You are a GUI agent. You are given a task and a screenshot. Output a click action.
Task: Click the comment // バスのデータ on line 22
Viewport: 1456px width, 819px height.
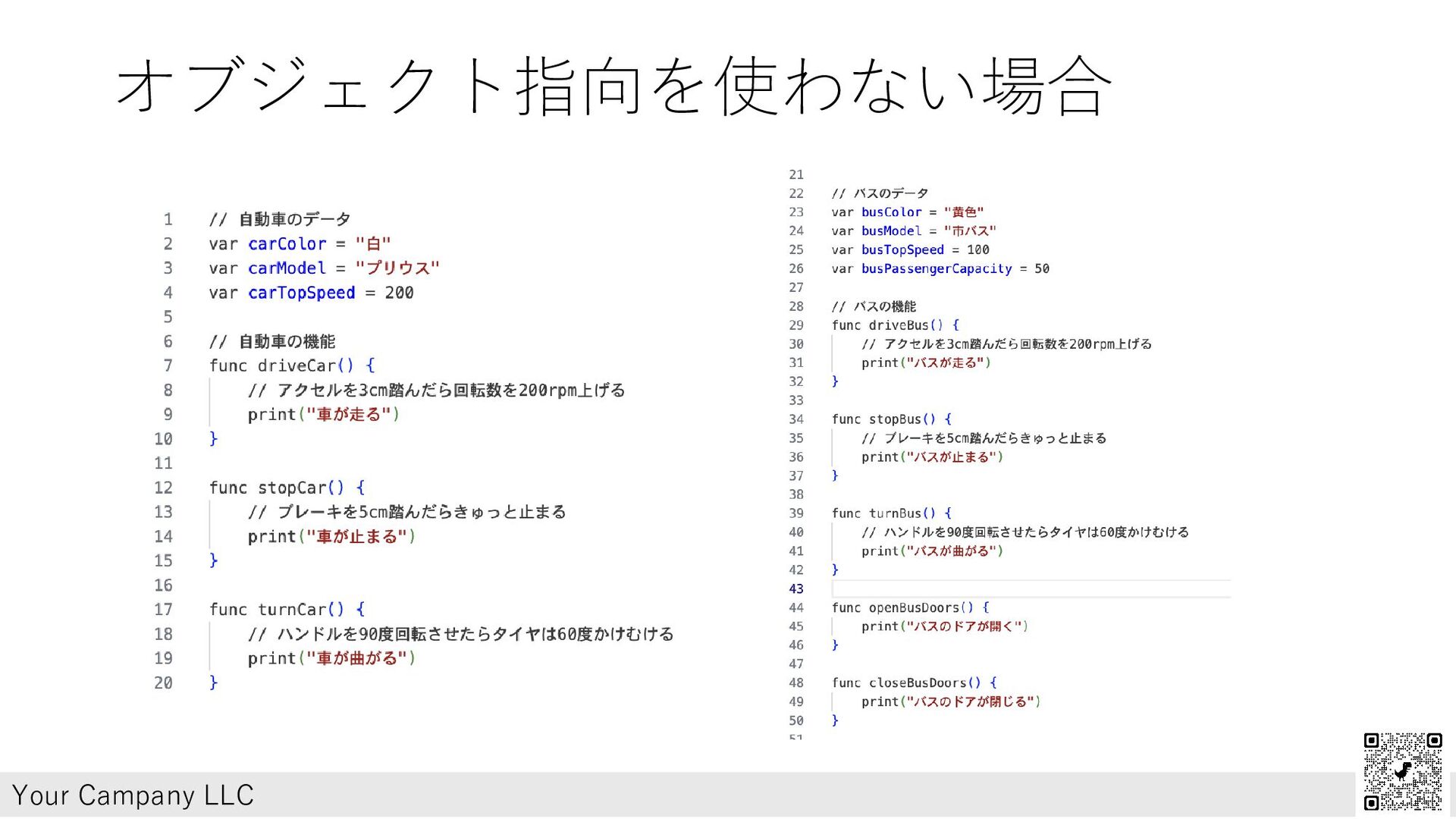pos(880,193)
